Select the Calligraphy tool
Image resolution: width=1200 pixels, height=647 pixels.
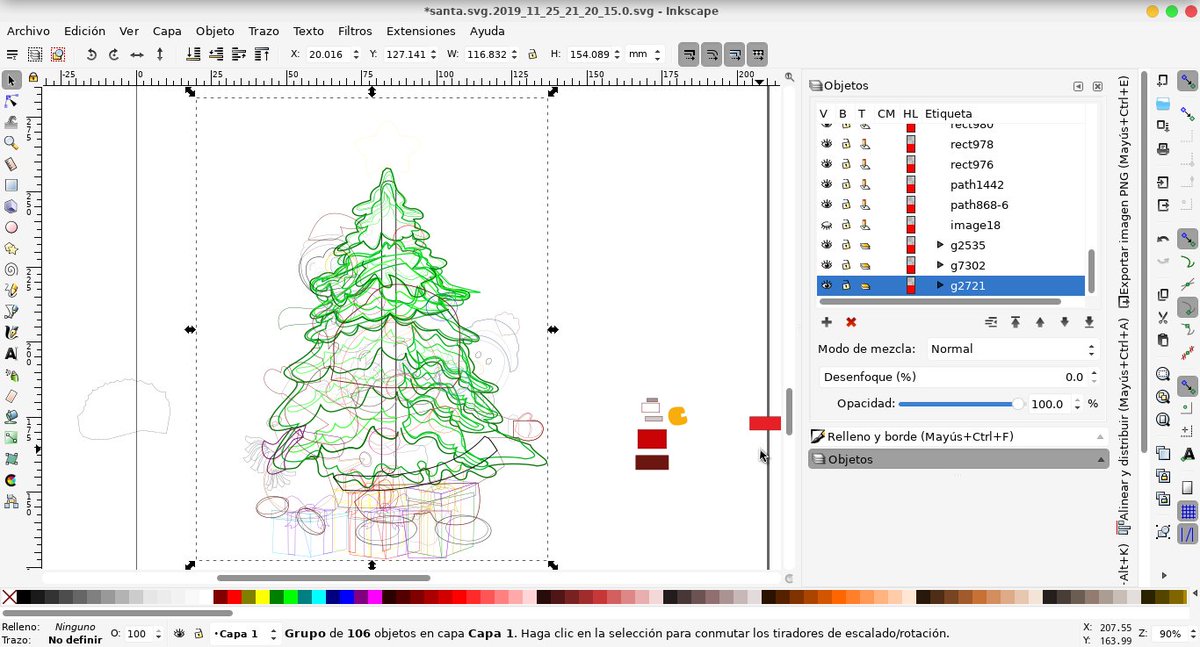pos(11,332)
